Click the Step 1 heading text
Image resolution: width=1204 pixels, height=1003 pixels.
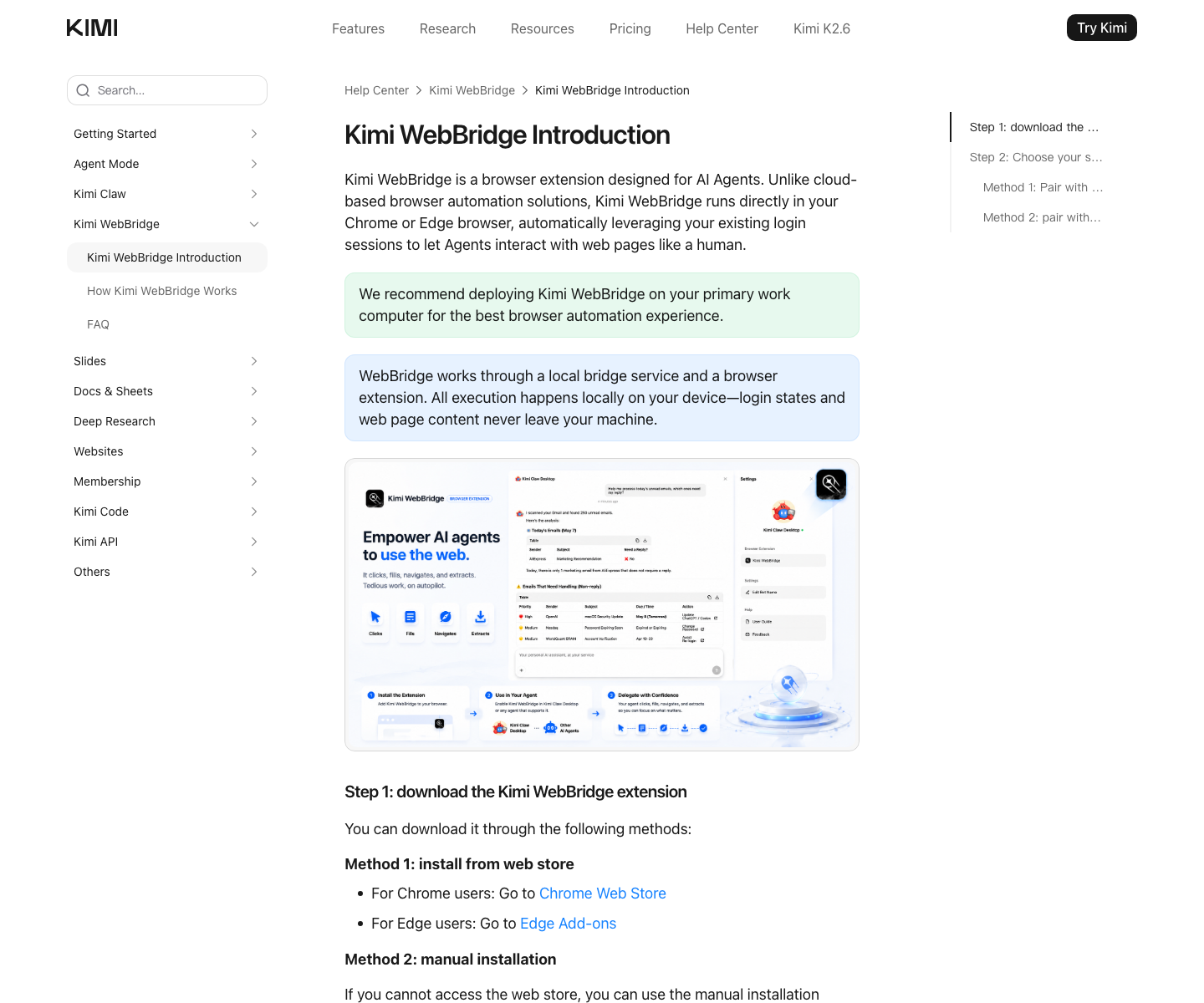[516, 792]
